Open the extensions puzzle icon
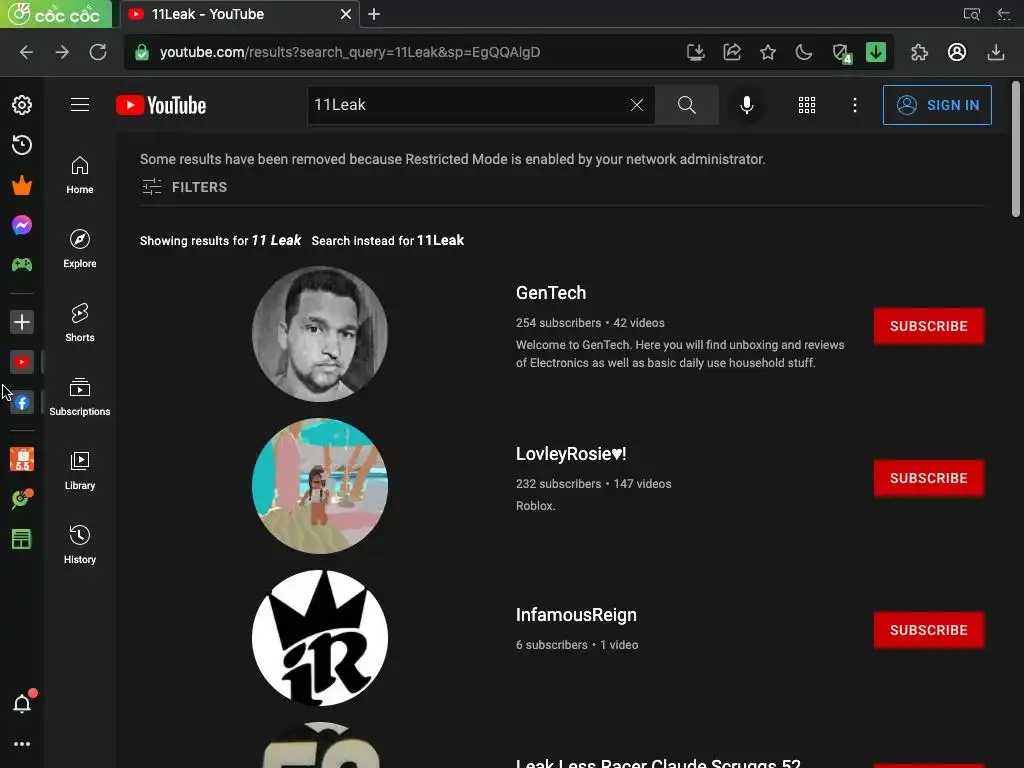 click(920, 52)
